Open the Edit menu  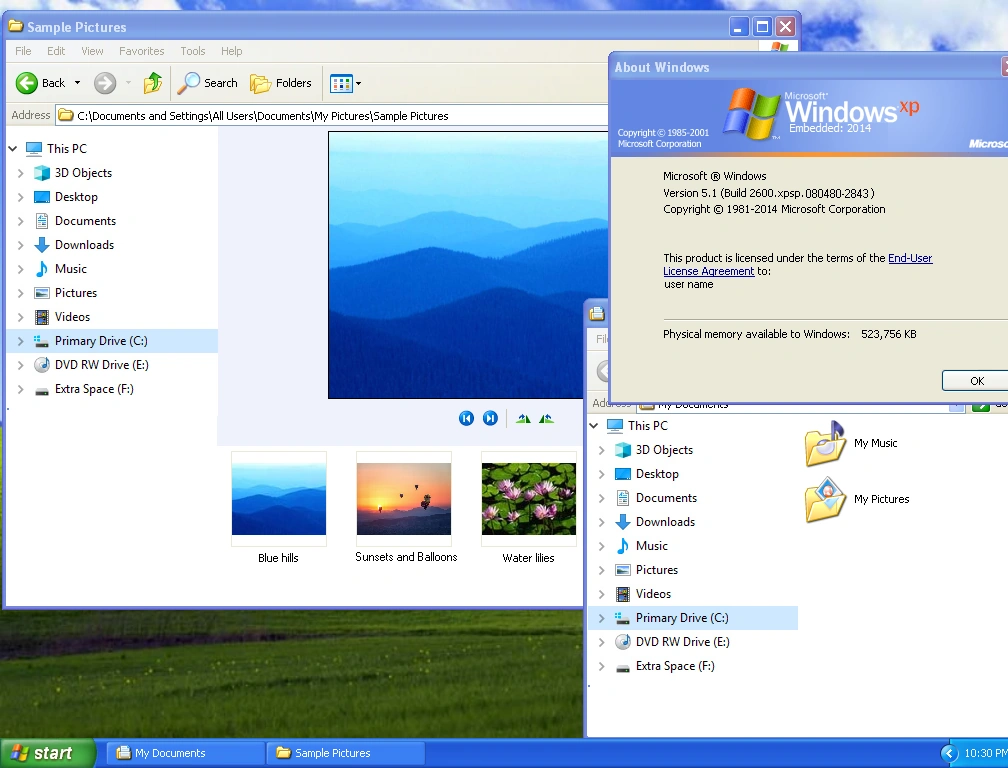56,51
